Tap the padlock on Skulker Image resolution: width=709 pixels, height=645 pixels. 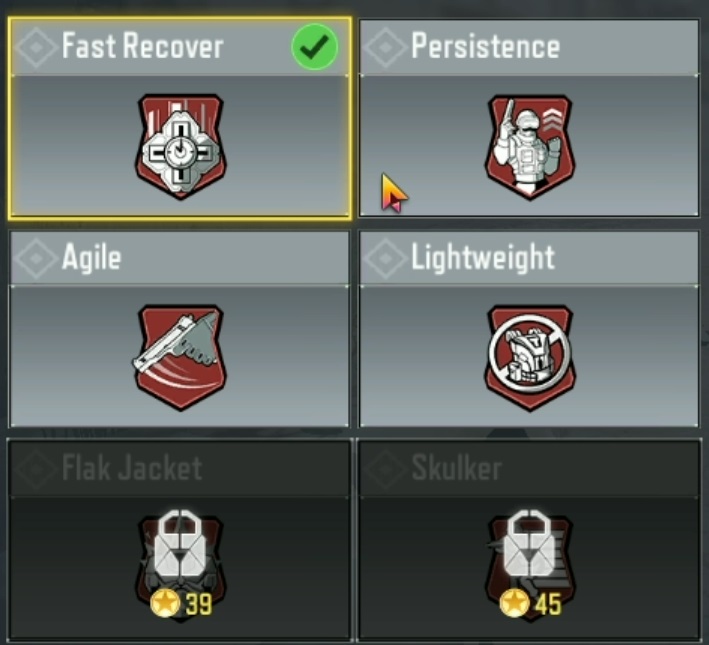pos(529,544)
